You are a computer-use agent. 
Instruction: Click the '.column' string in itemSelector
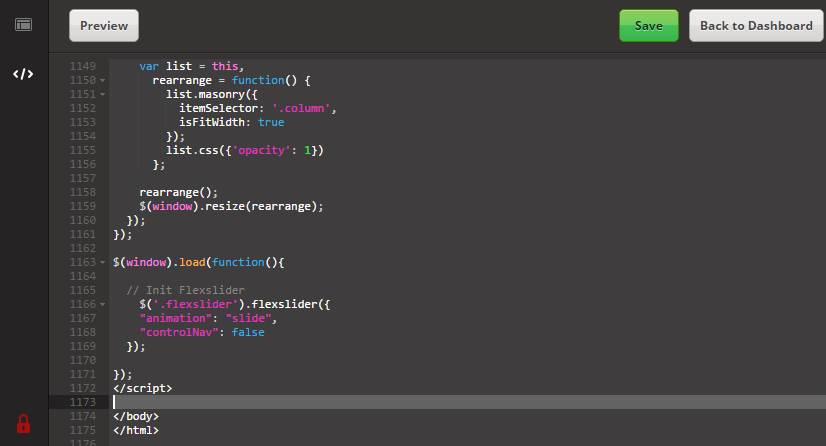click(301, 108)
